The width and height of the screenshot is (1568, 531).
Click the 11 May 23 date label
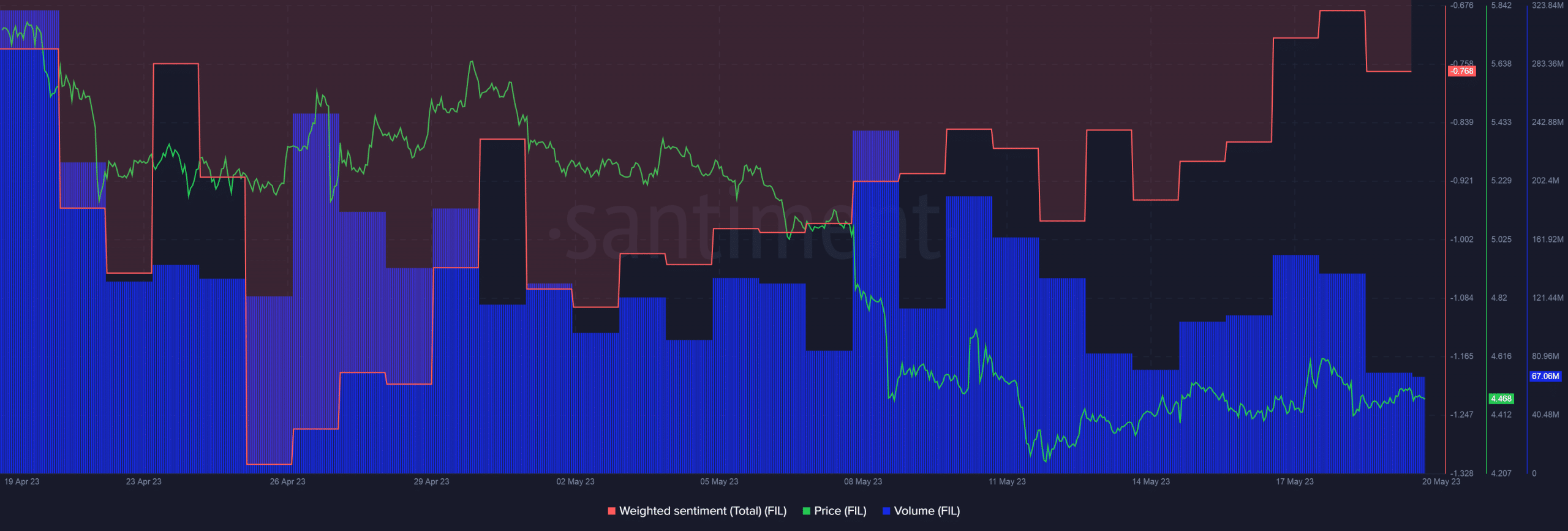(x=1007, y=481)
